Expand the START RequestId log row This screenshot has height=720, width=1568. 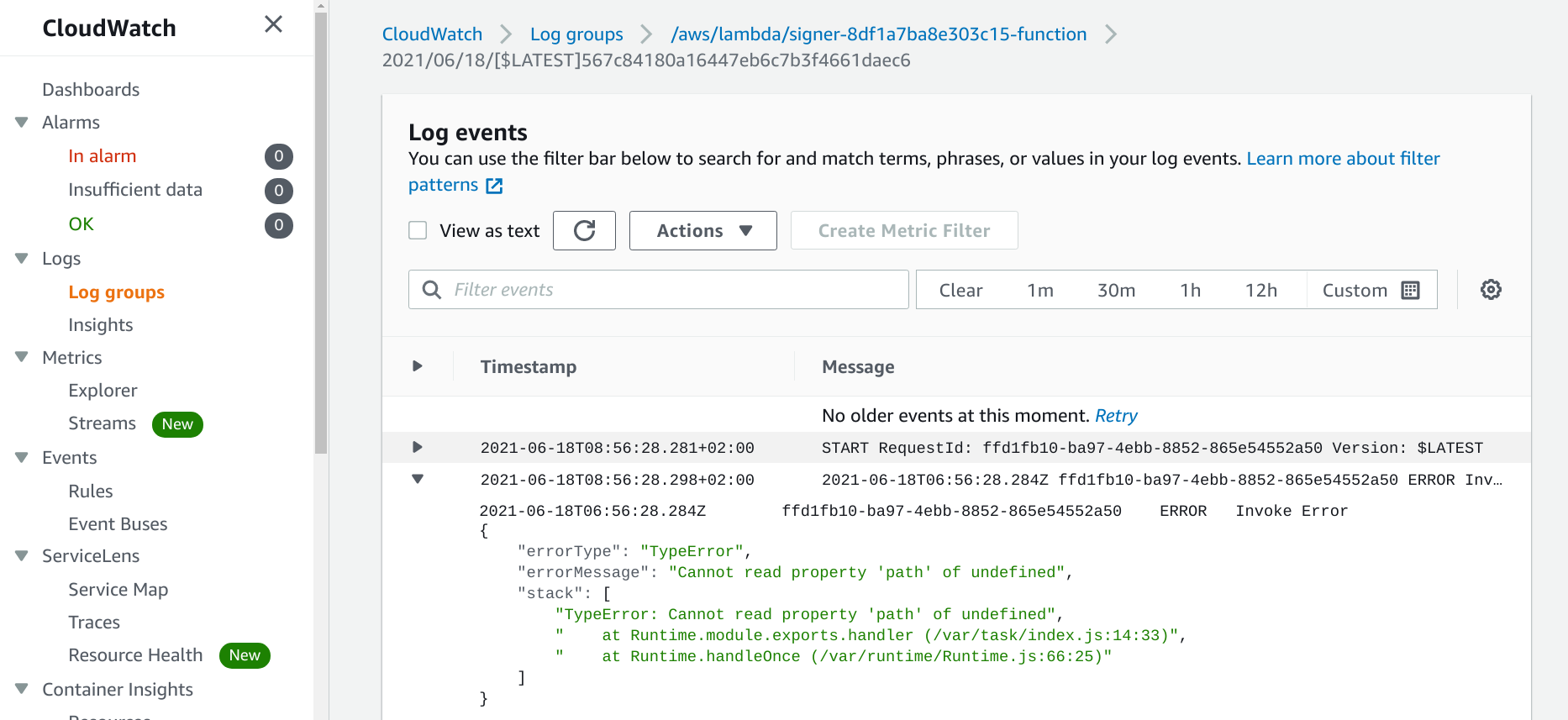(417, 447)
